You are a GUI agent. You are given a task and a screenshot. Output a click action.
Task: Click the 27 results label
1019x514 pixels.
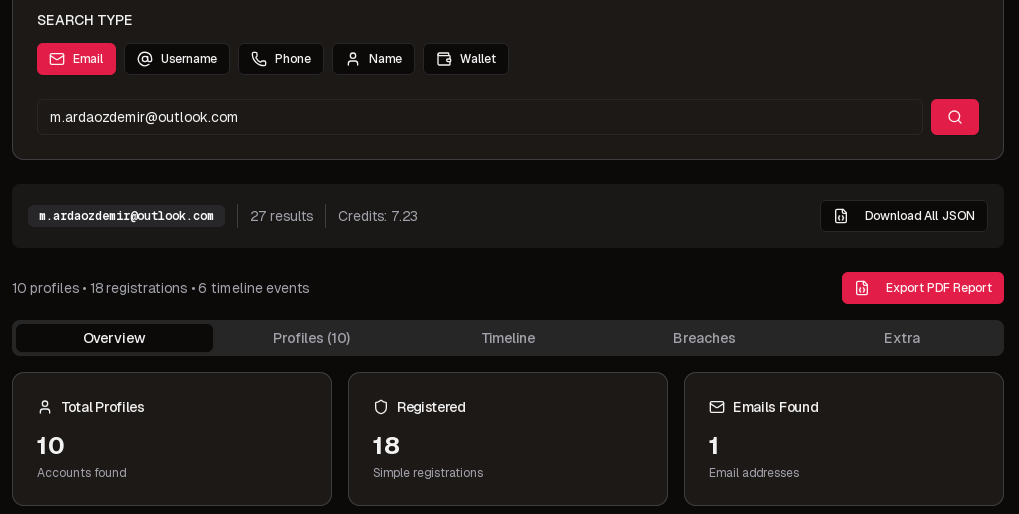pyautogui.click(x=281, y=216)
